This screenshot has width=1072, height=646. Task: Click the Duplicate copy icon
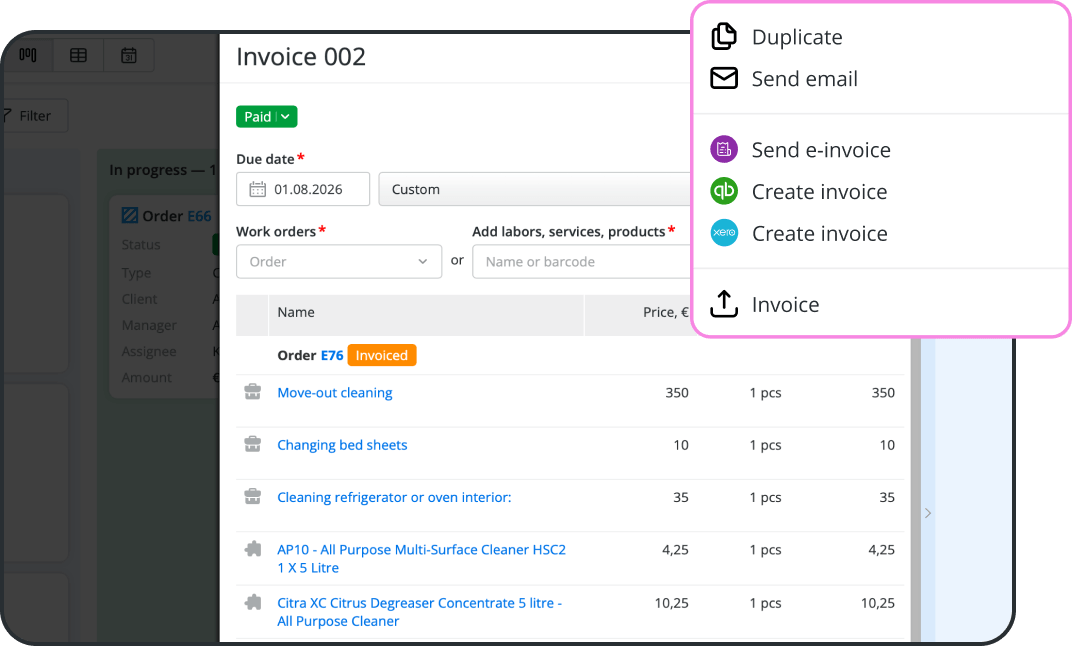click(x=724, y=36)
